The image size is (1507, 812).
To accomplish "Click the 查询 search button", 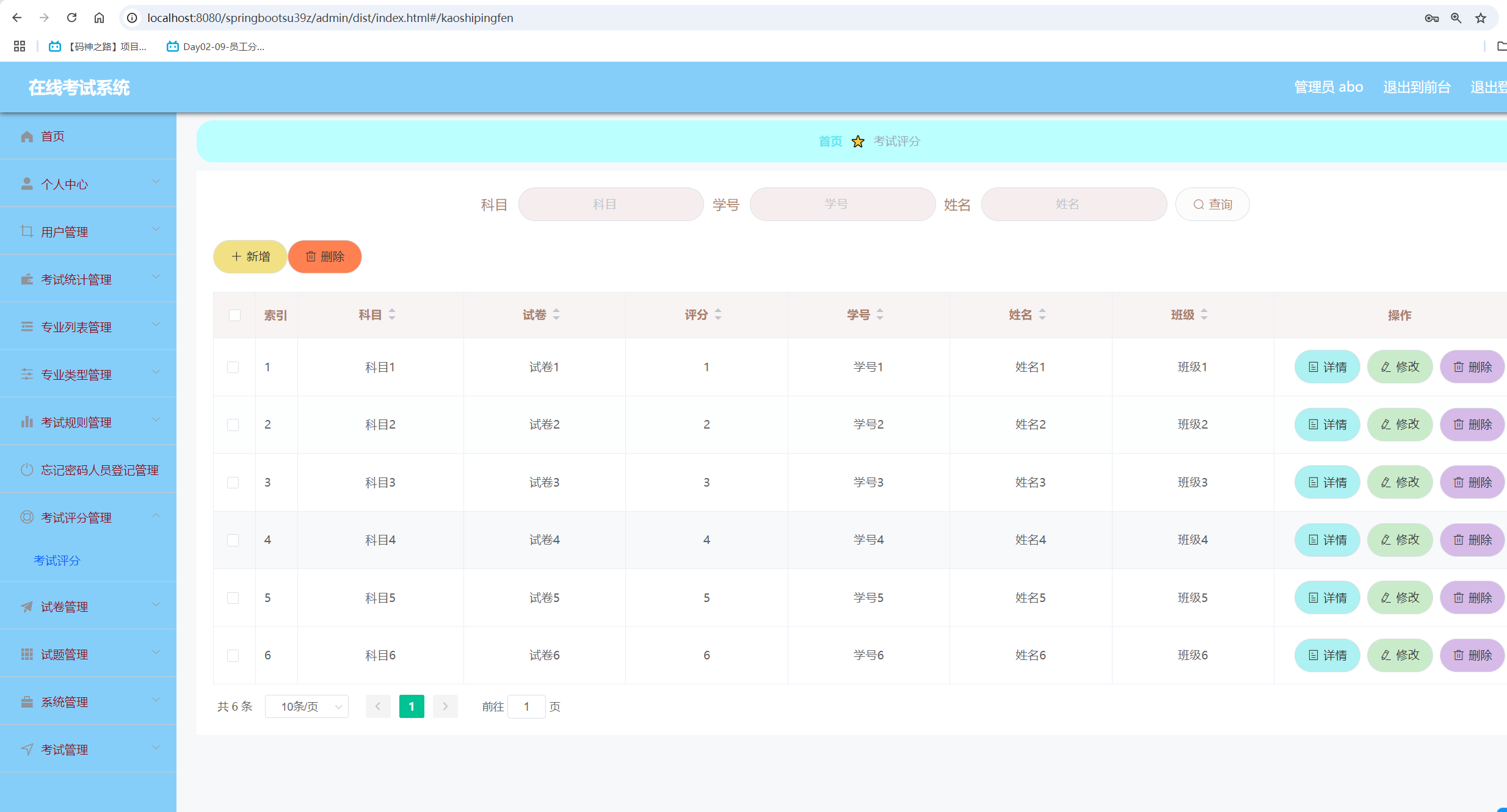I will coord(1212,204).
